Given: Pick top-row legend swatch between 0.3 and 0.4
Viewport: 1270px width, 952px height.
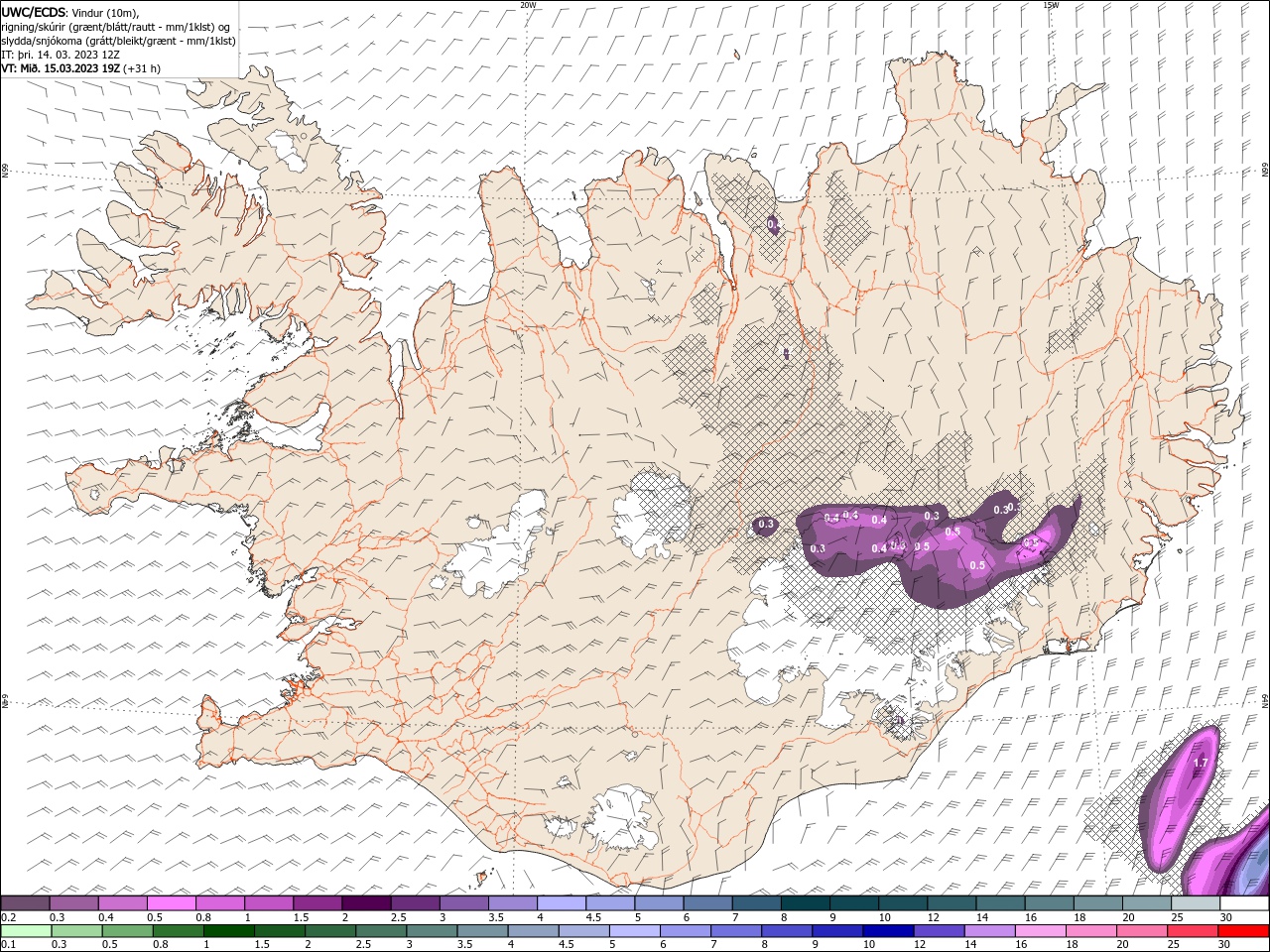Looking at the screenshot, I should coord(73,903).
